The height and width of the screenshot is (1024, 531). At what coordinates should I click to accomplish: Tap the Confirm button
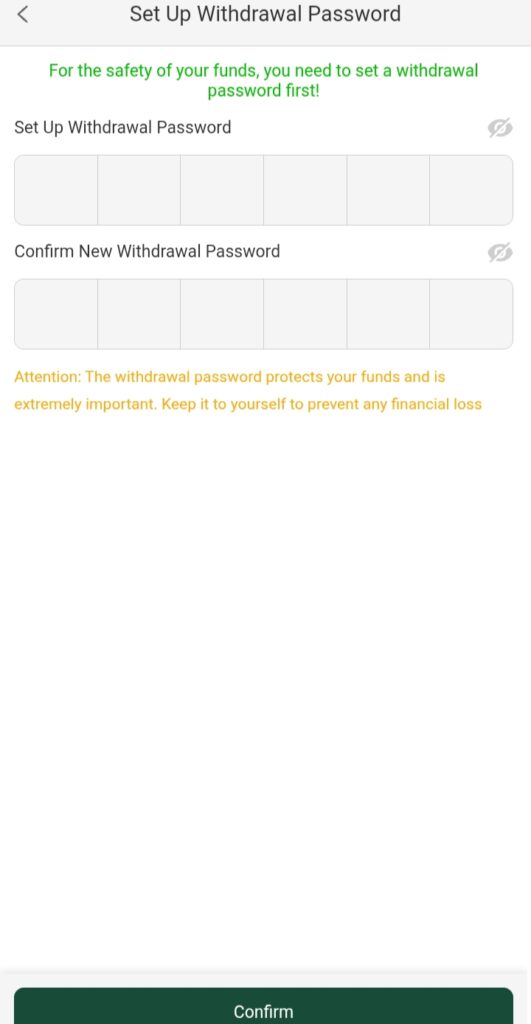point(264,1006)
